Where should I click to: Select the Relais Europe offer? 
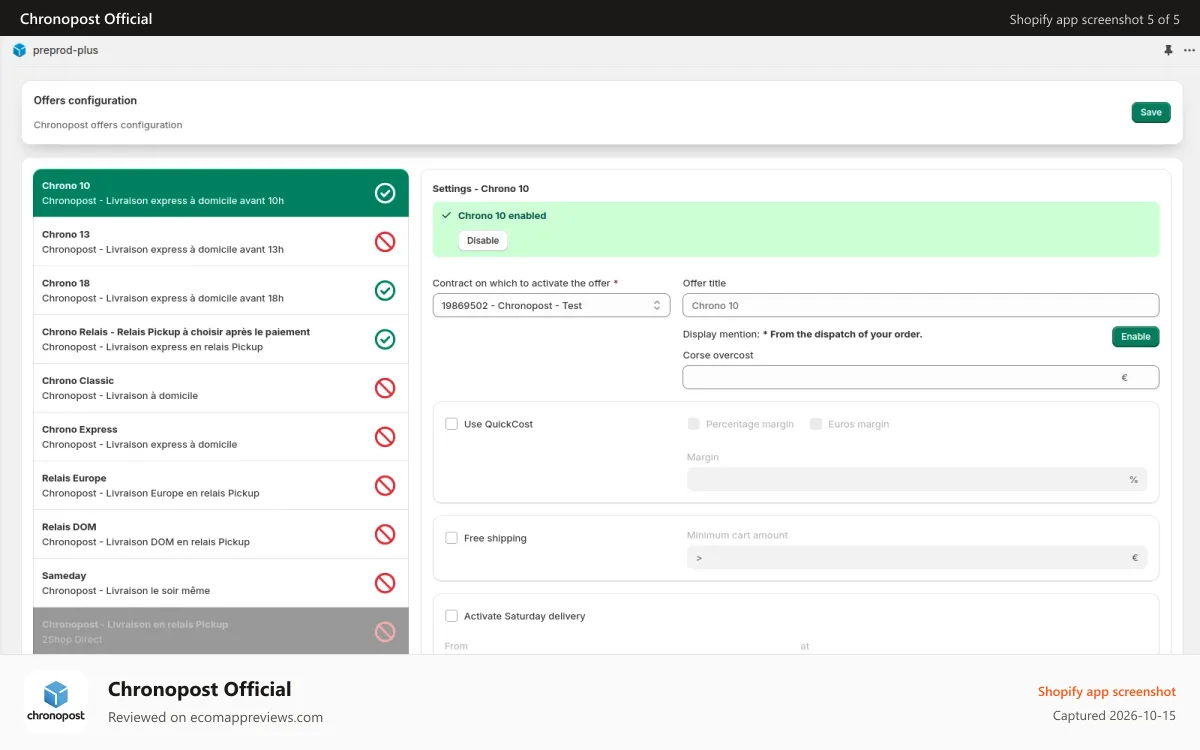click(x=221, y=486)
